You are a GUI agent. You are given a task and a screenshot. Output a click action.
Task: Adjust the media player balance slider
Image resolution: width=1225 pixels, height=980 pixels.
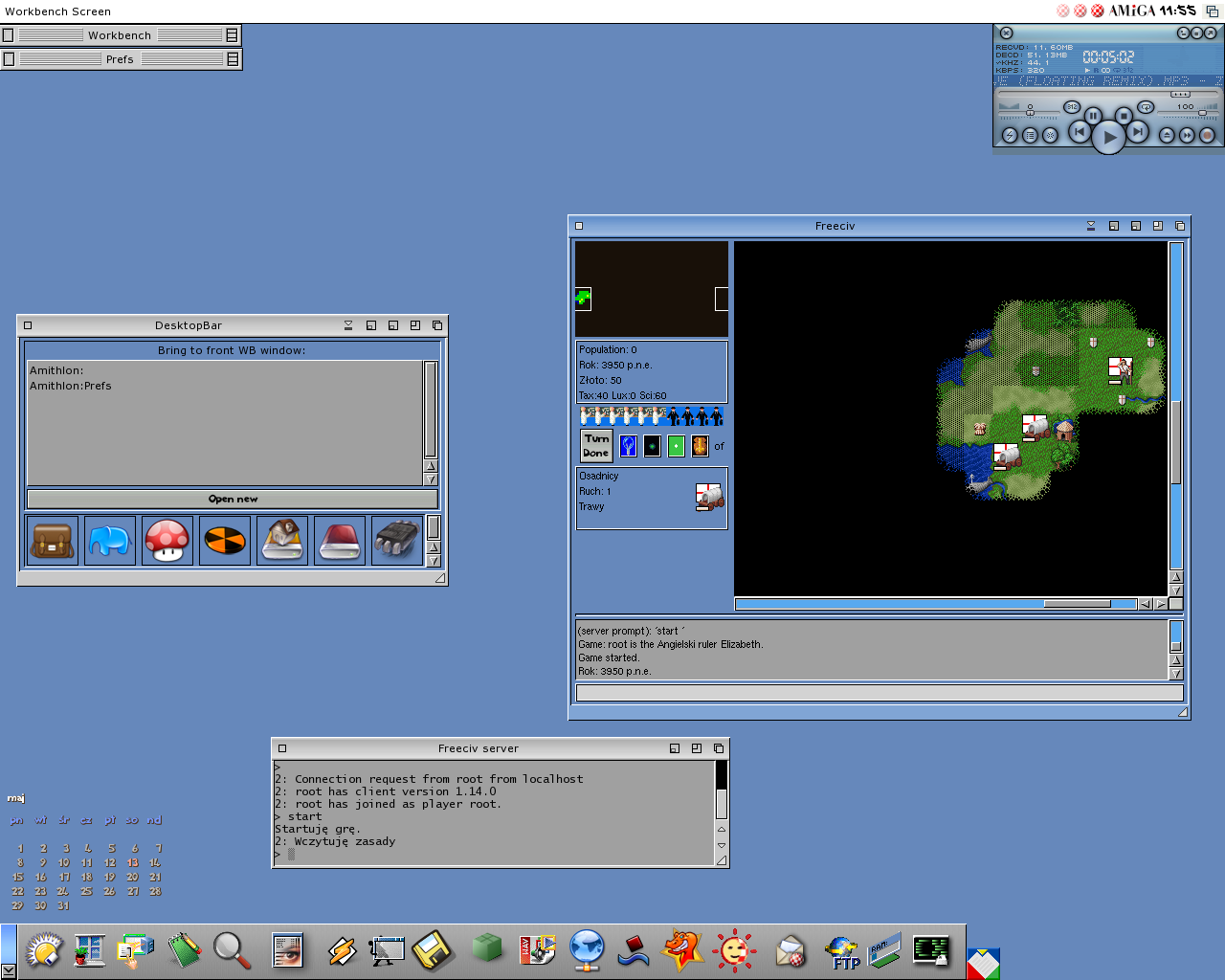[1029, 112]
